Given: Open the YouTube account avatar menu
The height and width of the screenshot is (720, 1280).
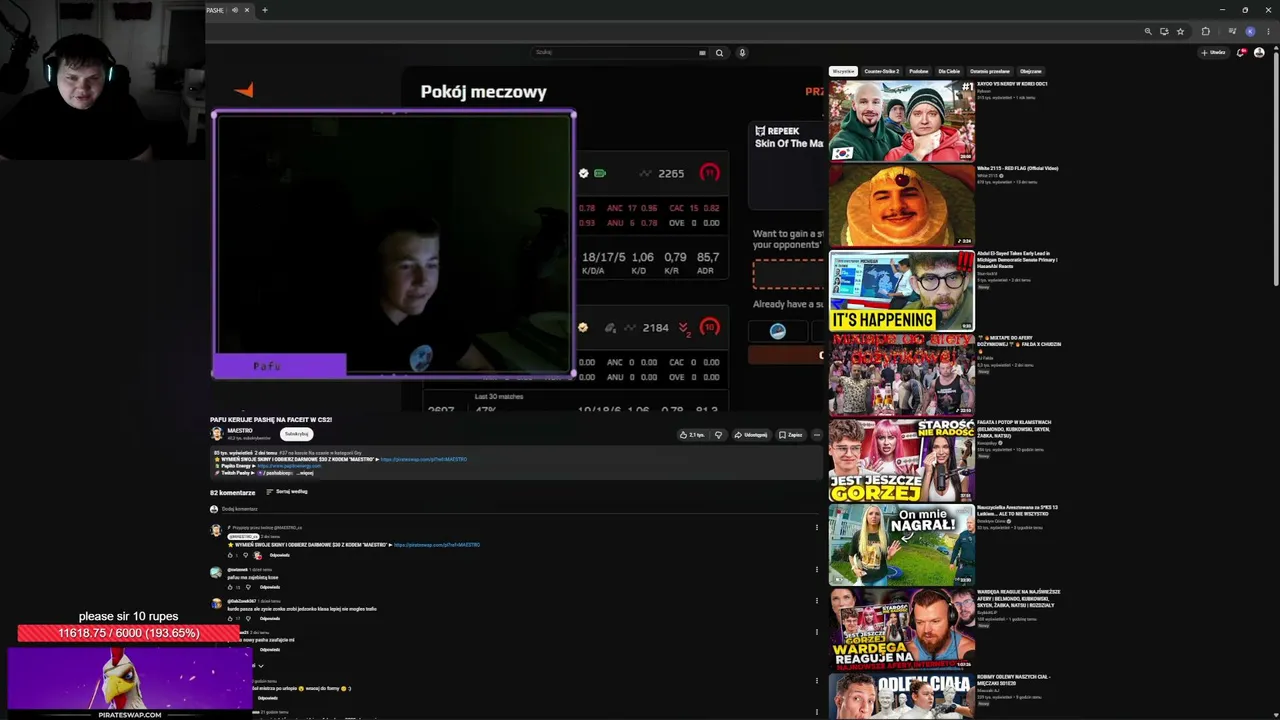Looking at the screenshot, I should (x=1259, y=53).
